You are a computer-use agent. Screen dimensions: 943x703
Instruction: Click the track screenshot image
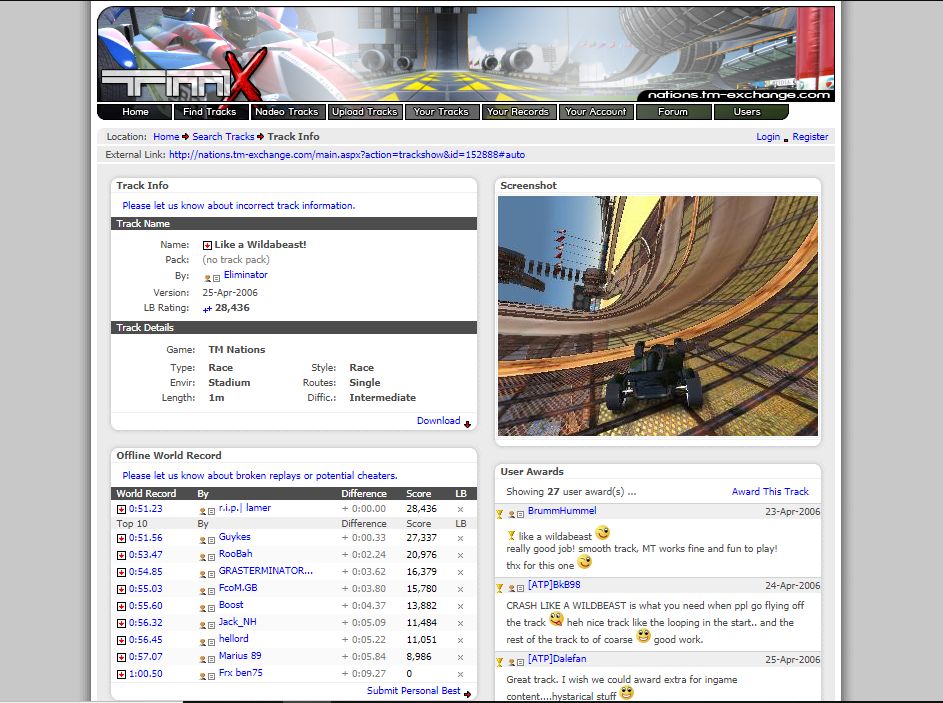(658, 315)
